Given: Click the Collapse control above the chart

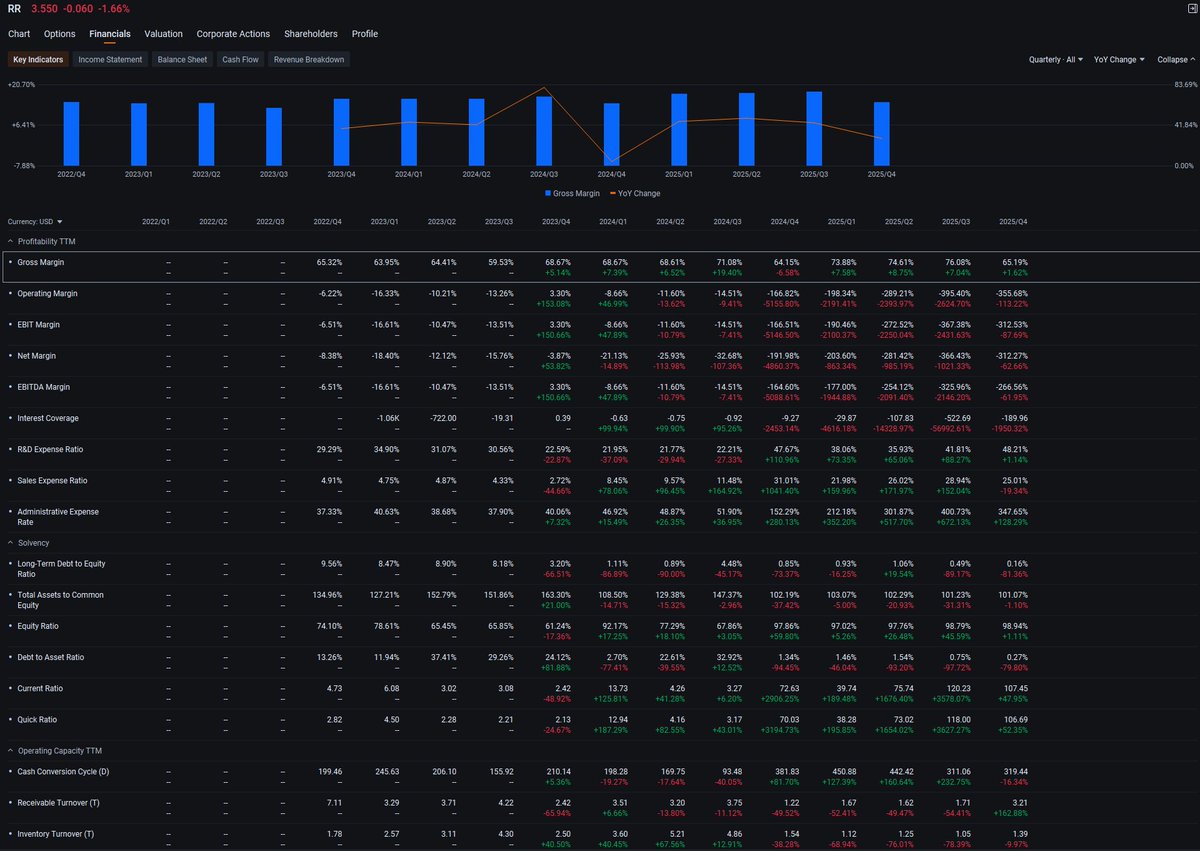Looking at the screenshot, I should tap(1176, 60).
